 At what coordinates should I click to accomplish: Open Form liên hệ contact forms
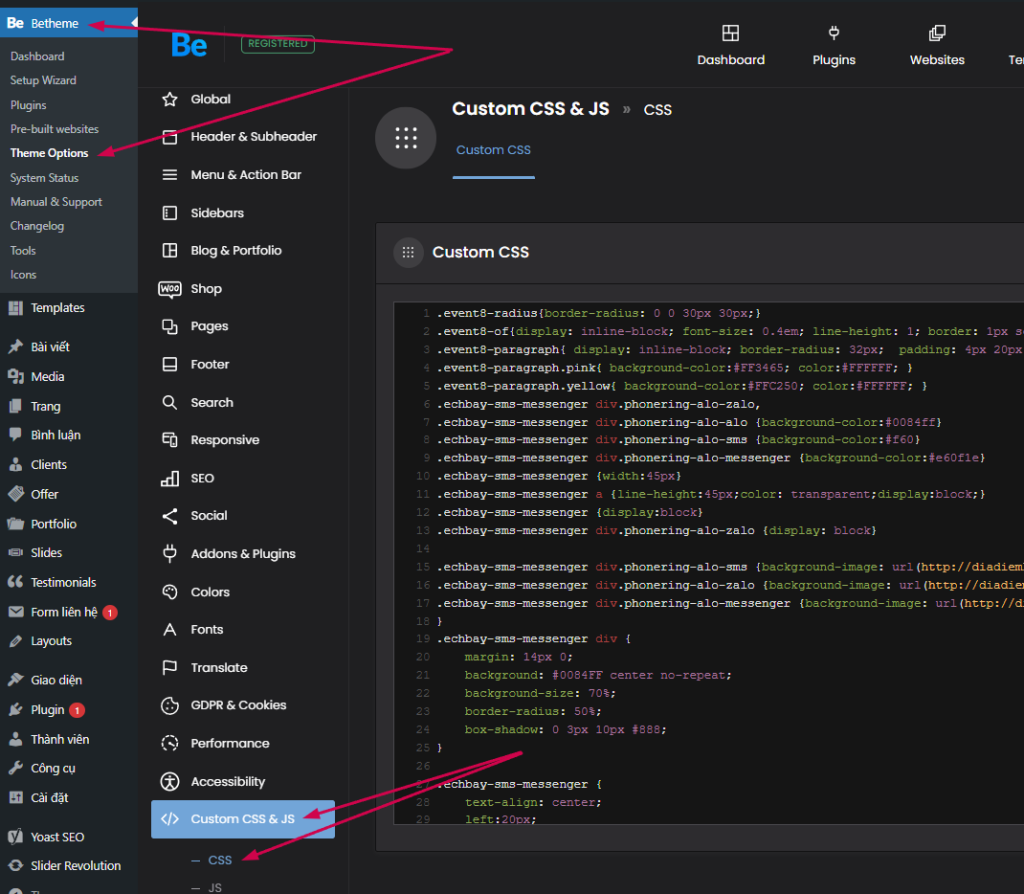click(64, 612)
